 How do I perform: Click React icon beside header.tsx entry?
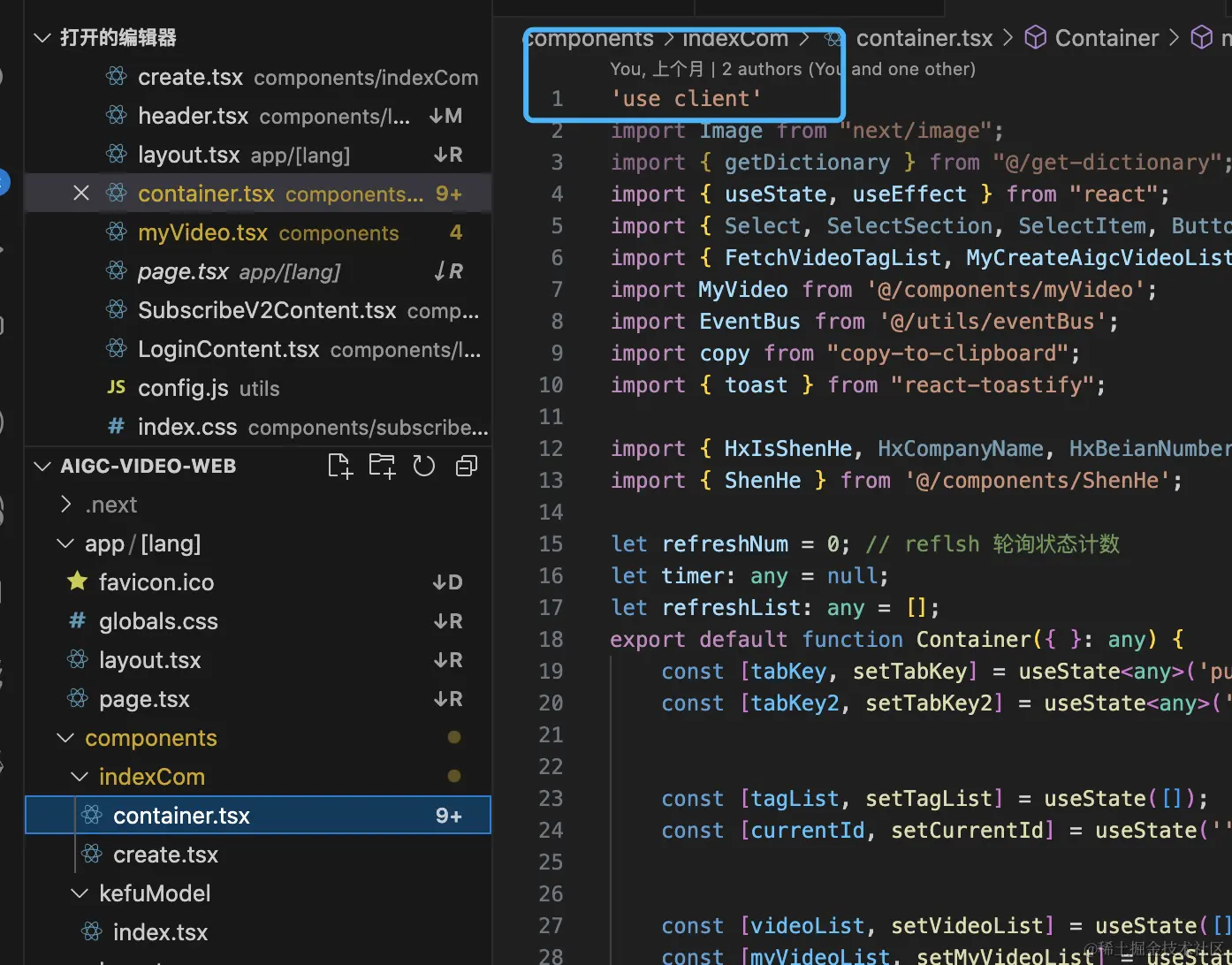pyautogui.click(x=117, y=115)
